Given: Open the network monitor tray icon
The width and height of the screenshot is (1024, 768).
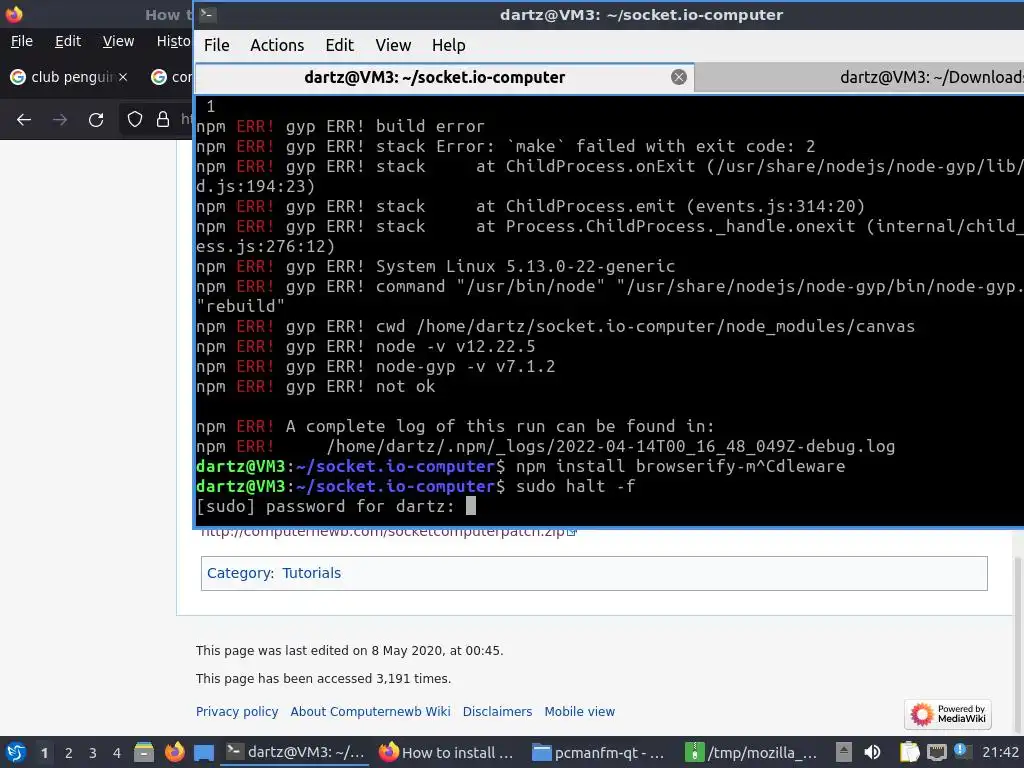Looking at the screenshot, I should [936, 752].
